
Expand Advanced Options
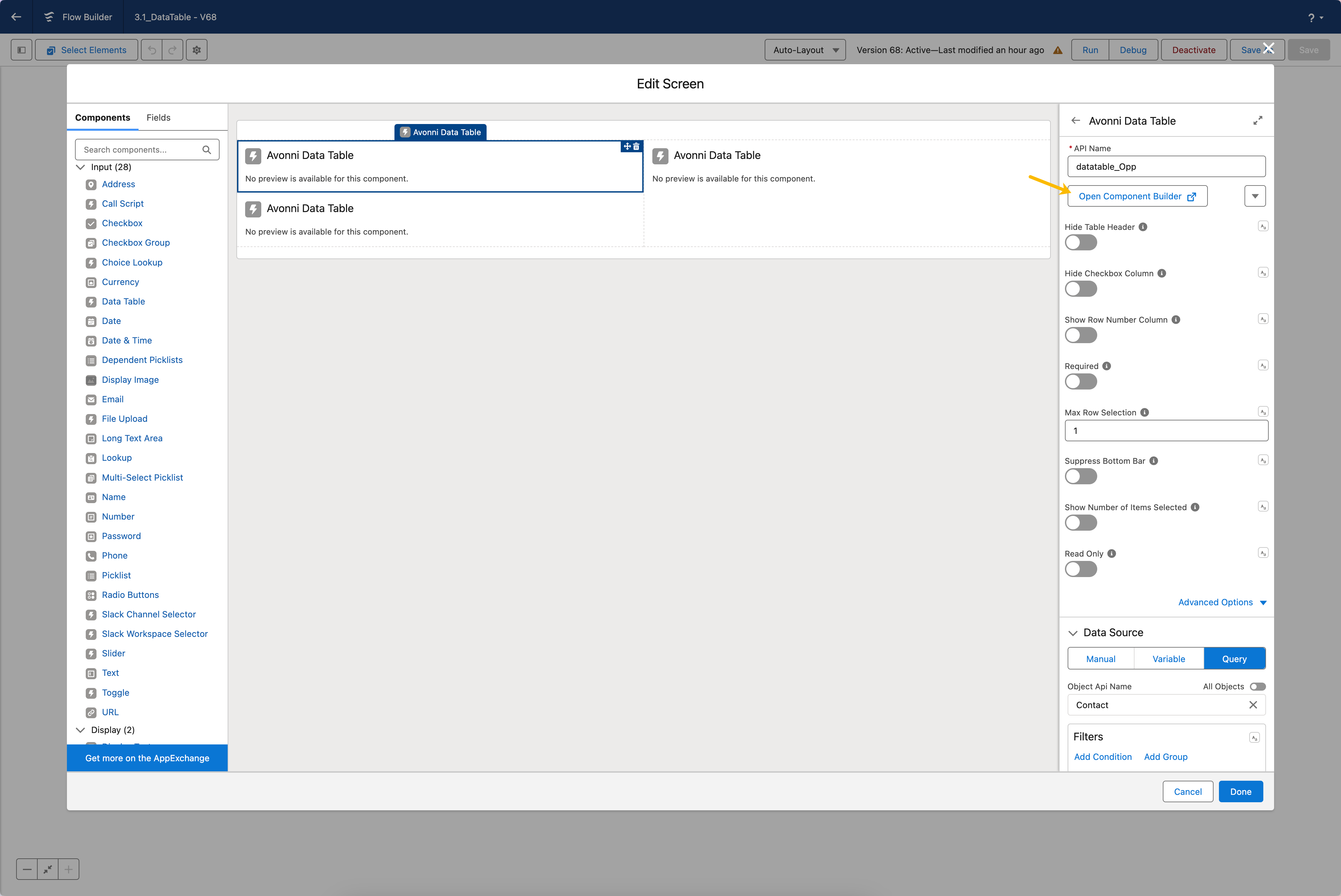click(x=1222, y=602)
